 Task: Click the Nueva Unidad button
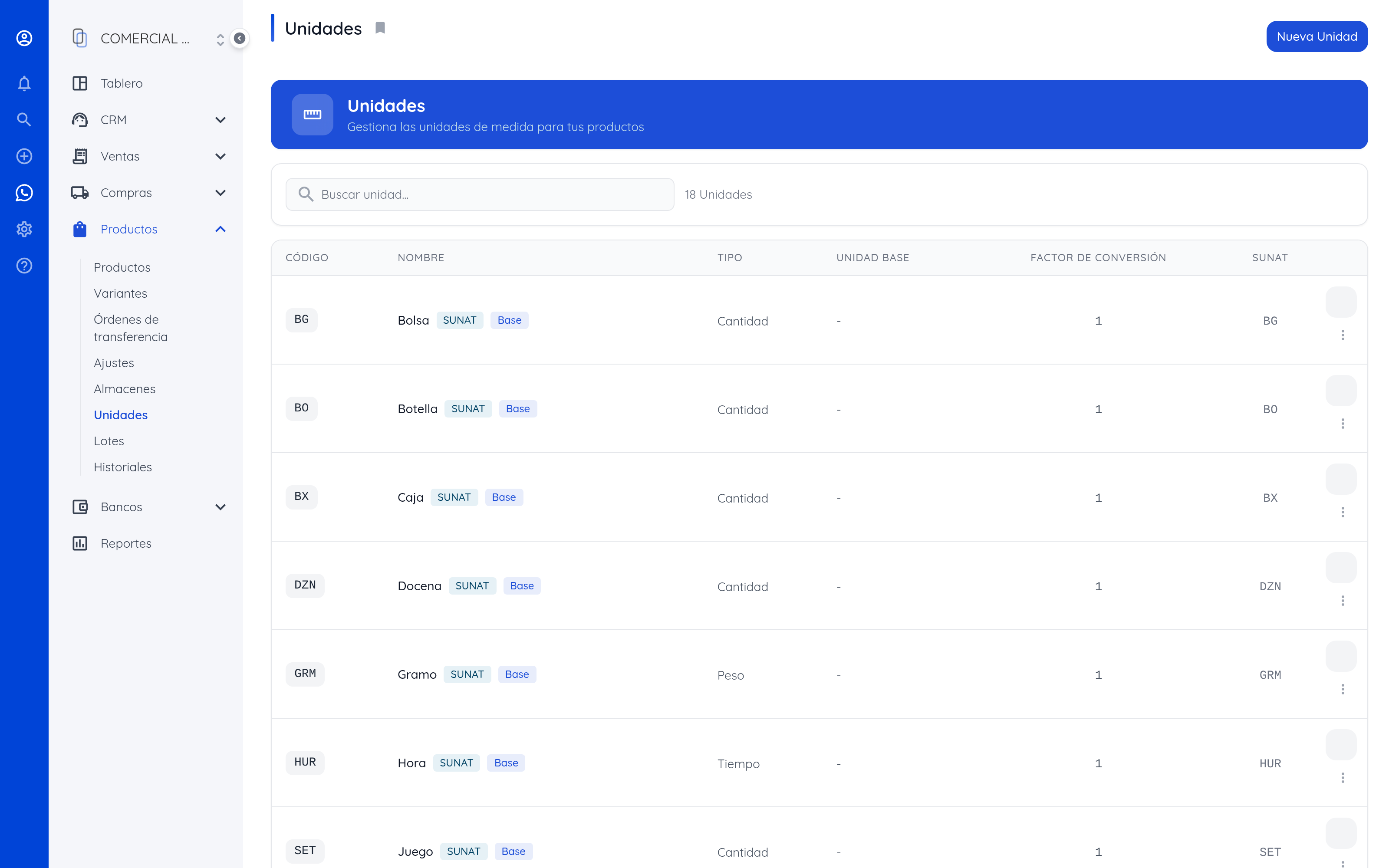tap(1317, 36)
